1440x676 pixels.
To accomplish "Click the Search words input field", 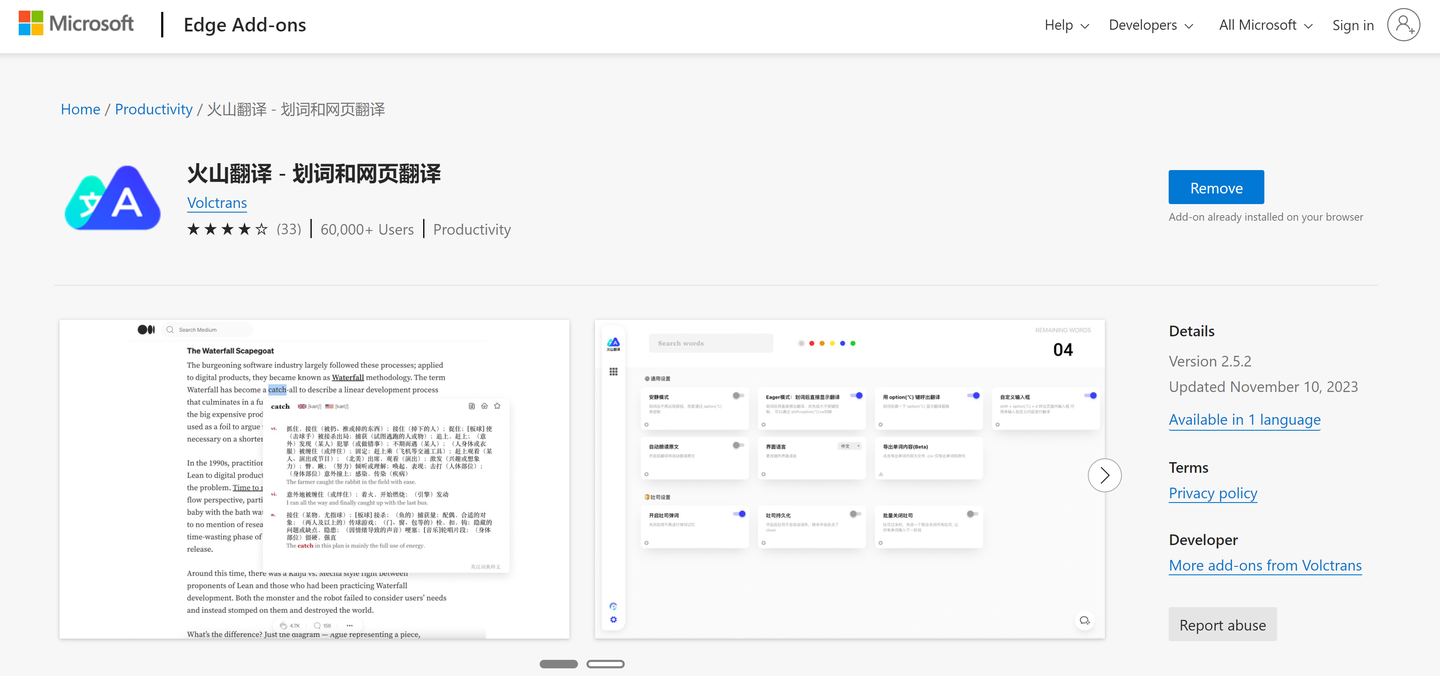I will click(710, 343).
